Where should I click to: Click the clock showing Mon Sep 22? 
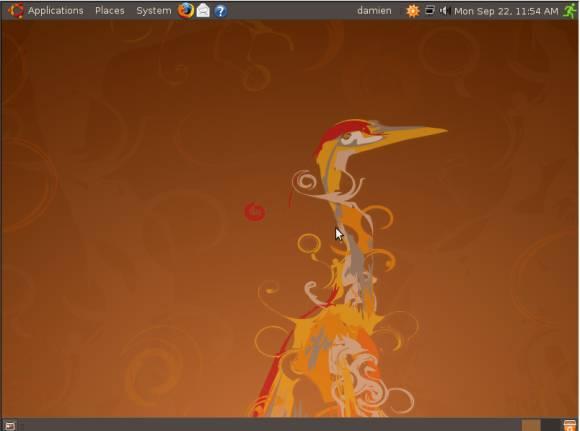point(506,11)
